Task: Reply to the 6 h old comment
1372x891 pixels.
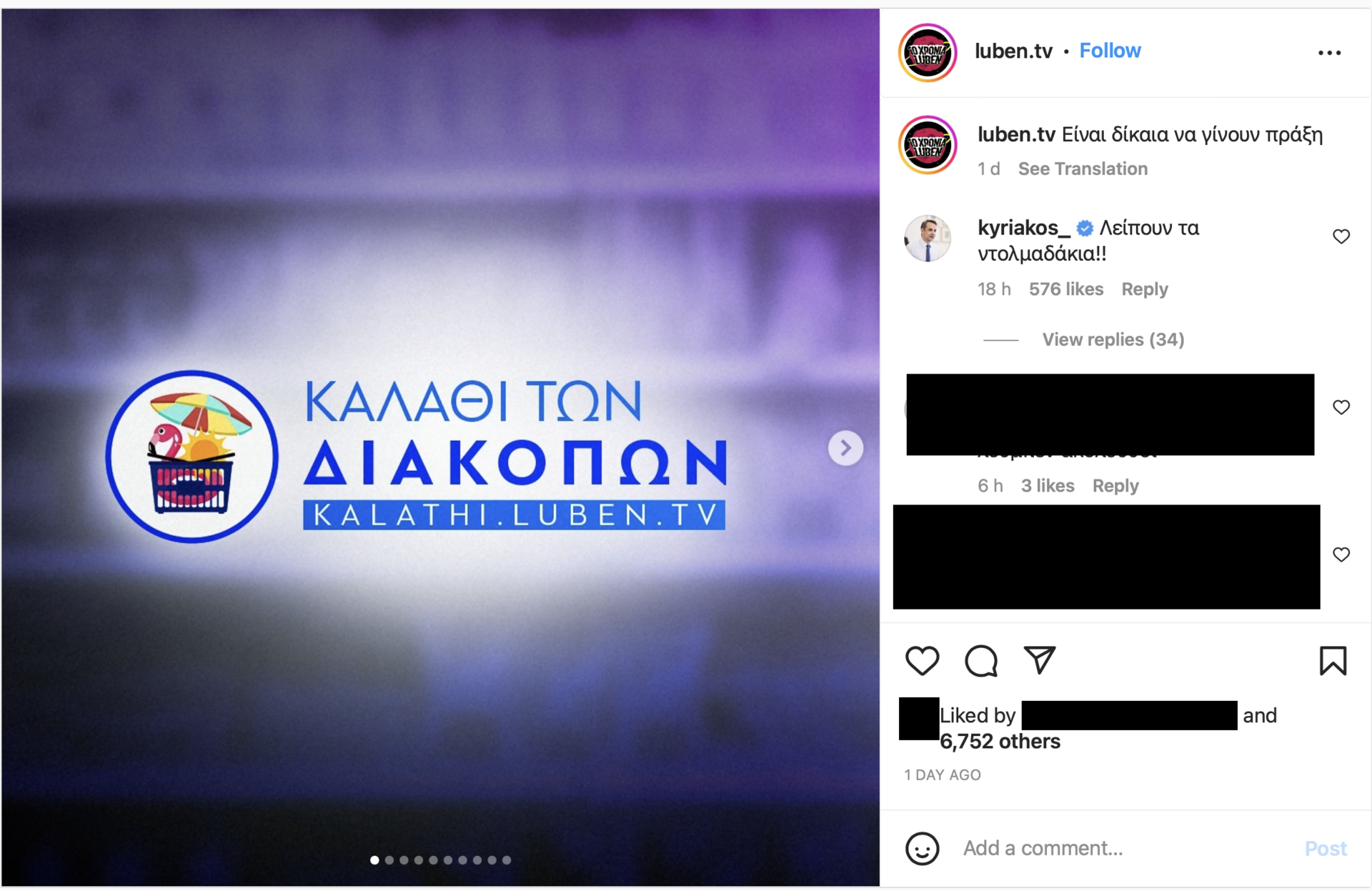Action: (1115, 486)
